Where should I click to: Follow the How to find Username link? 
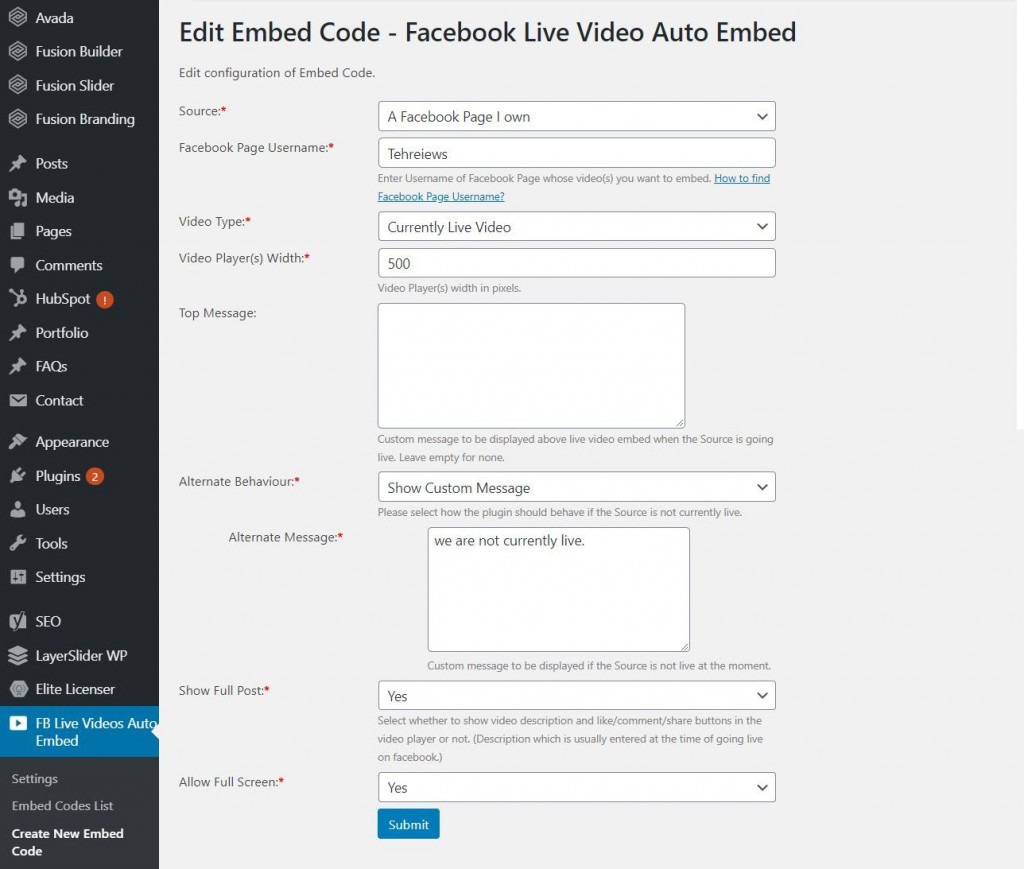[742, 178]
